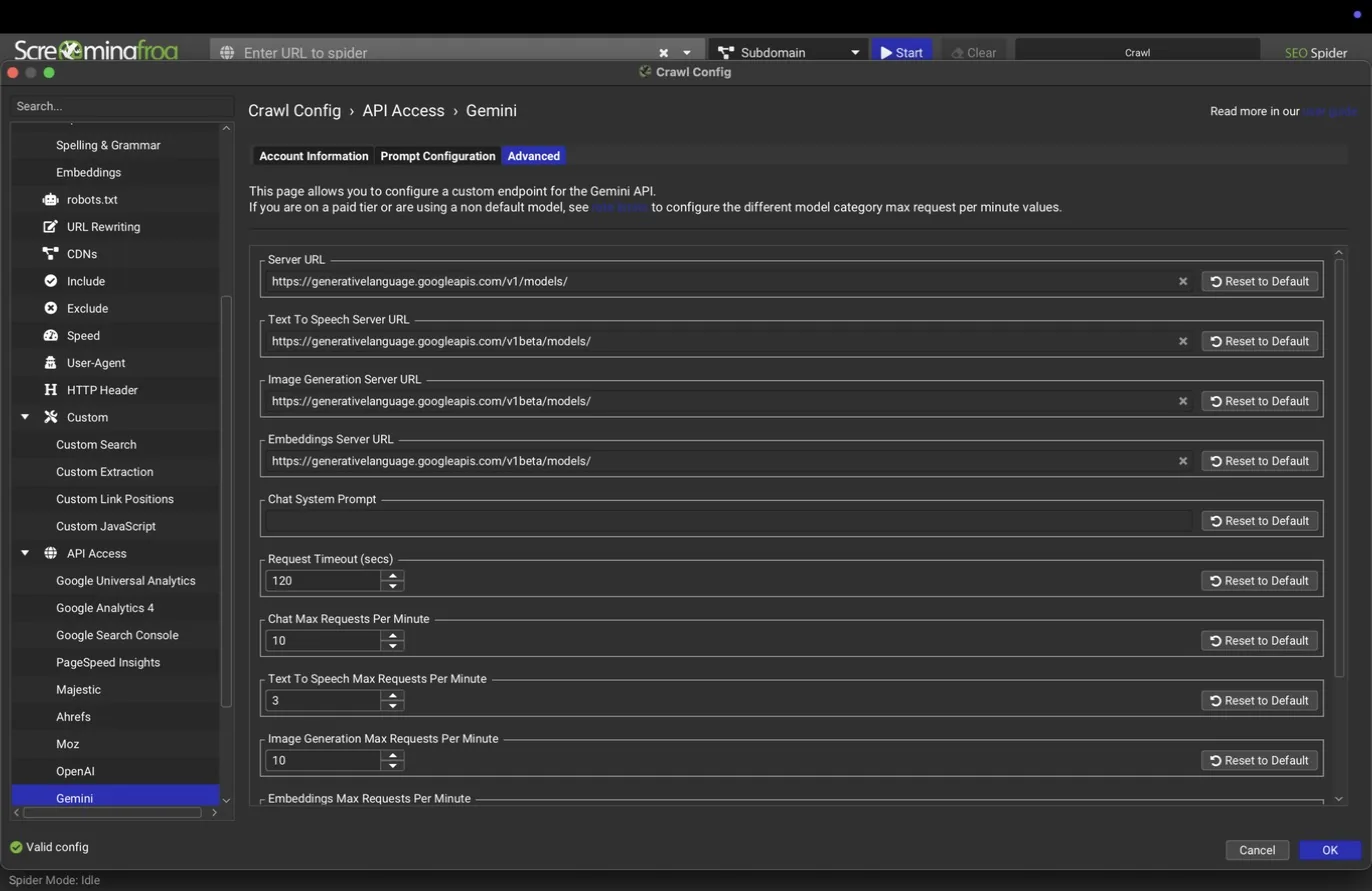Open the URL history dropdown arrow
The height and width of the screenshot is (891, 1372).
point(687,53)
